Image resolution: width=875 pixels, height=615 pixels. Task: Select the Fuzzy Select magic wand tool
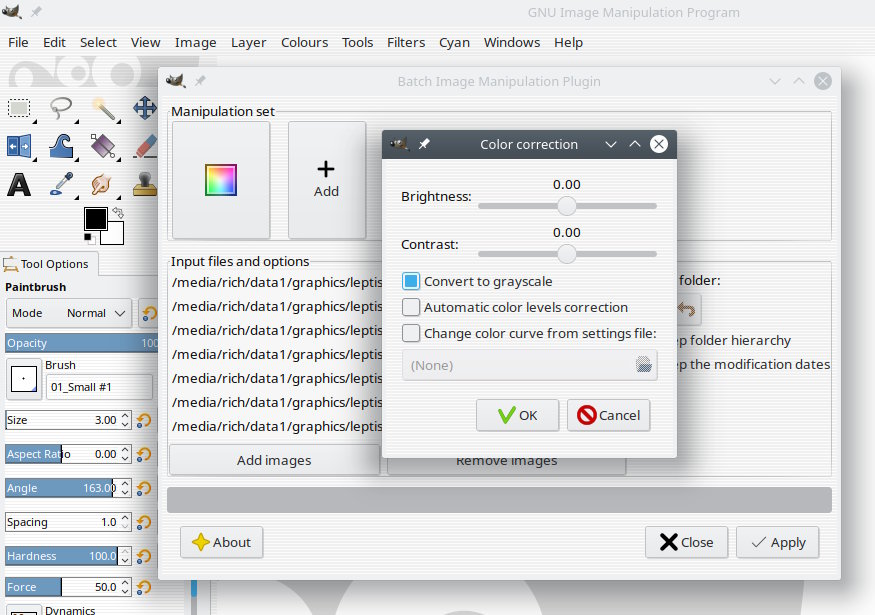click(x=104, y=108)
